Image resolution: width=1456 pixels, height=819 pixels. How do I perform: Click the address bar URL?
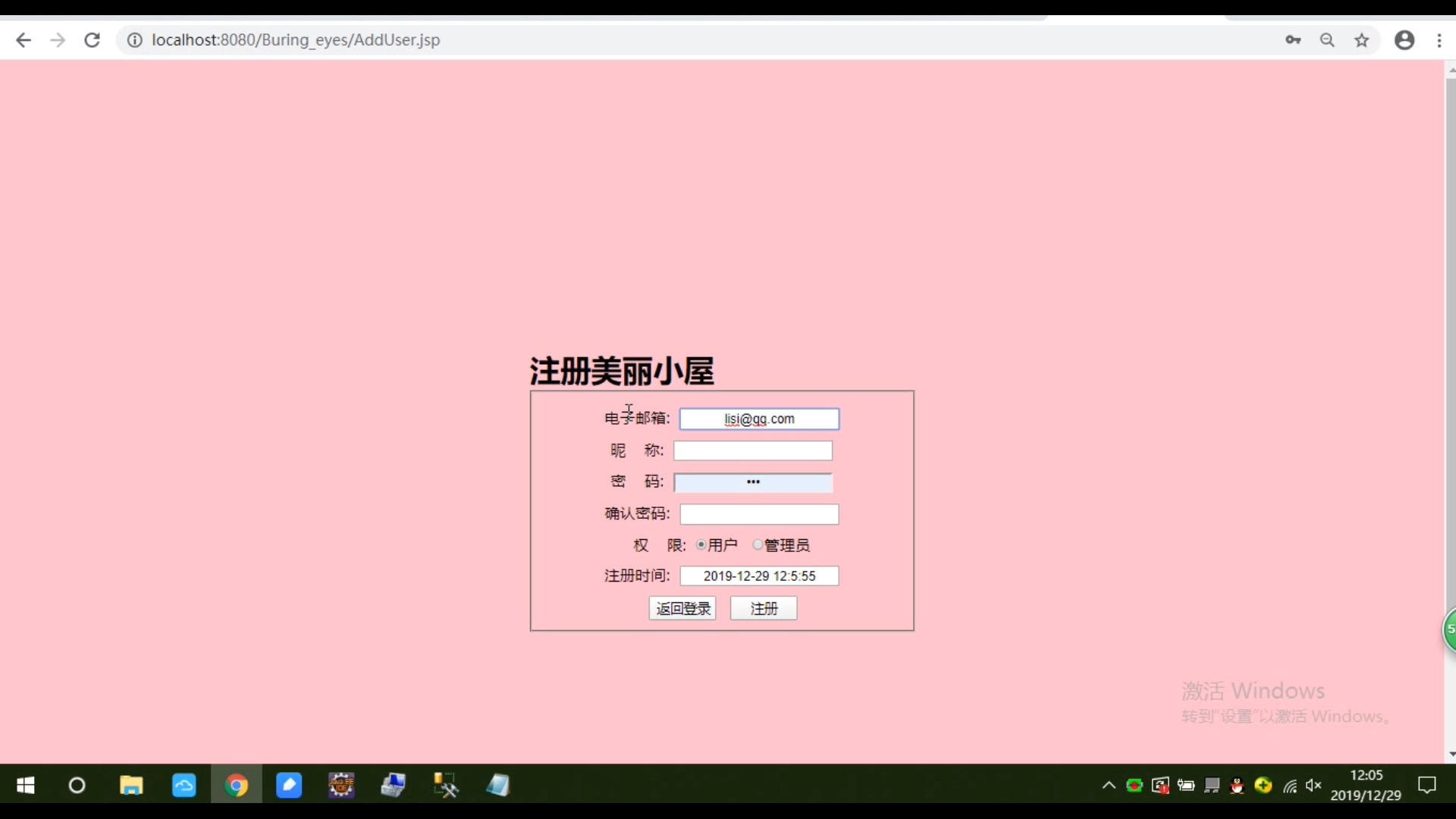(x=296, y=40)
